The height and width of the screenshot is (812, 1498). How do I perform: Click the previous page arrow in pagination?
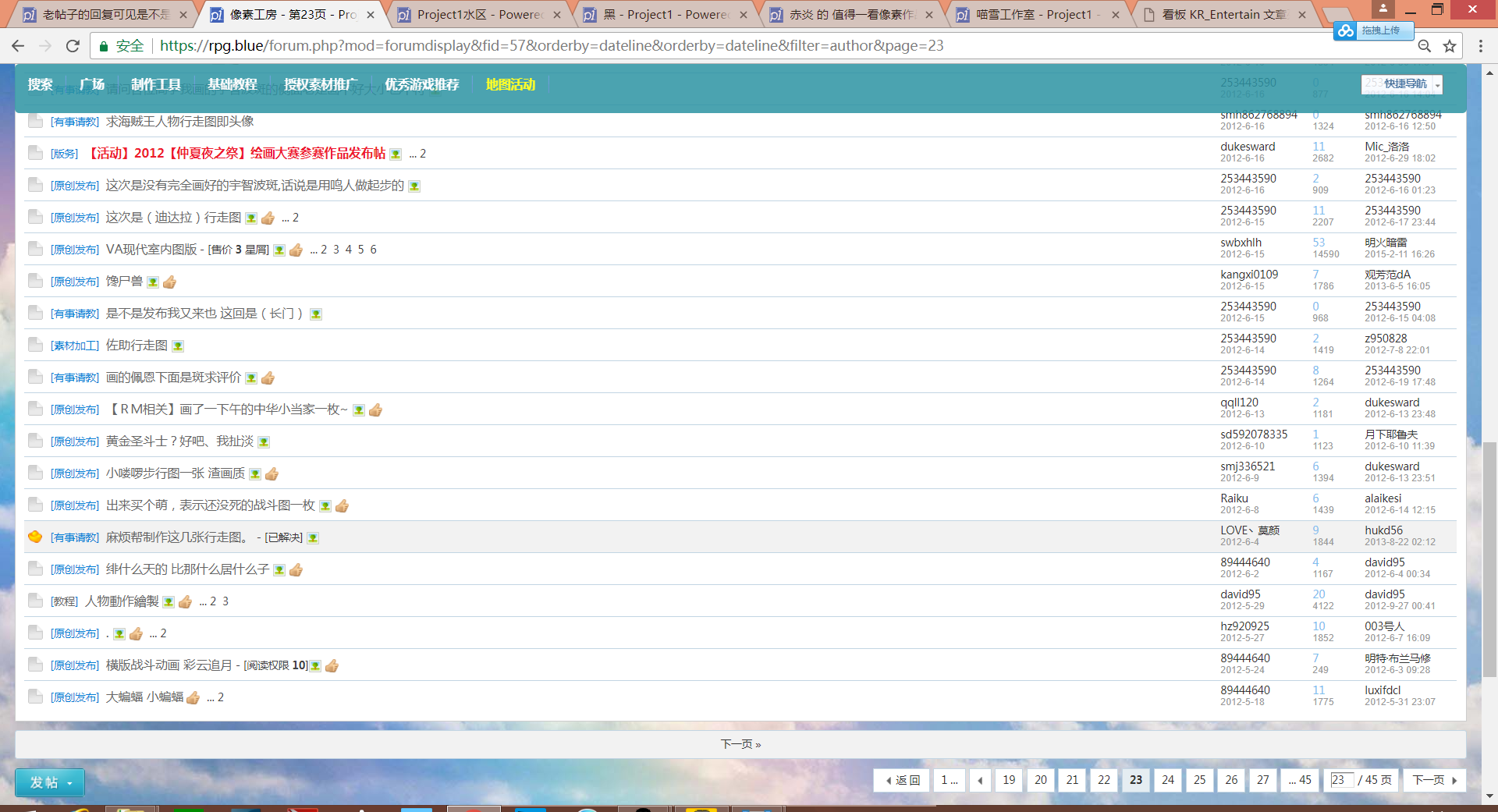980,780
